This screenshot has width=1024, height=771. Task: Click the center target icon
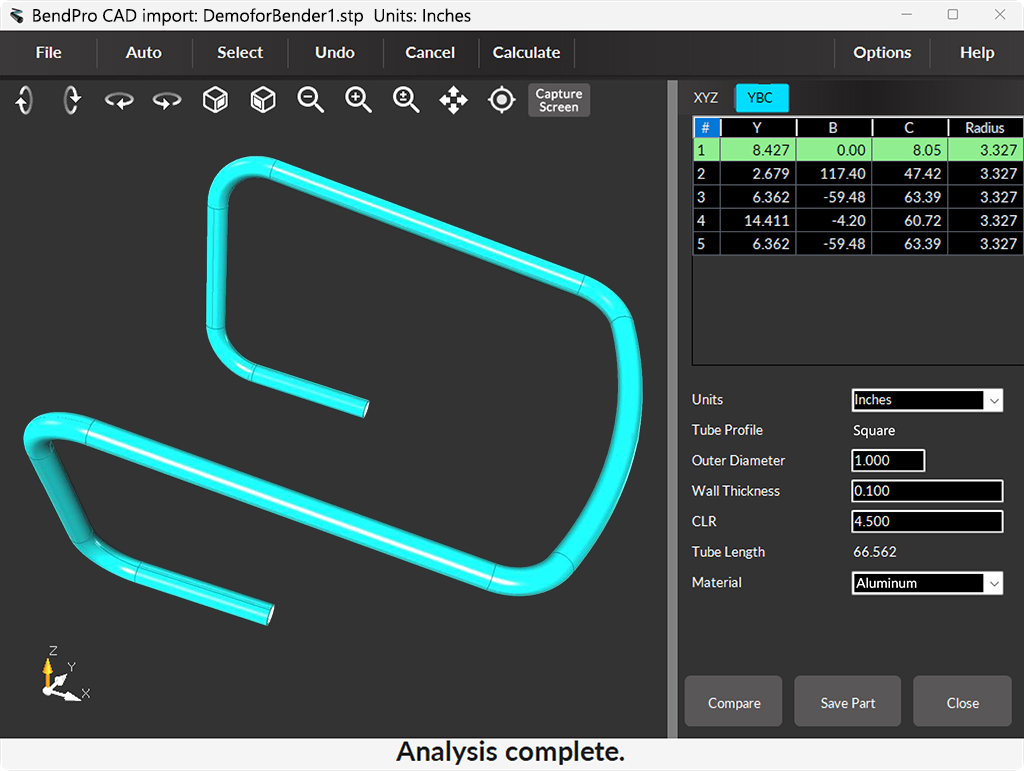coord(502,100)
